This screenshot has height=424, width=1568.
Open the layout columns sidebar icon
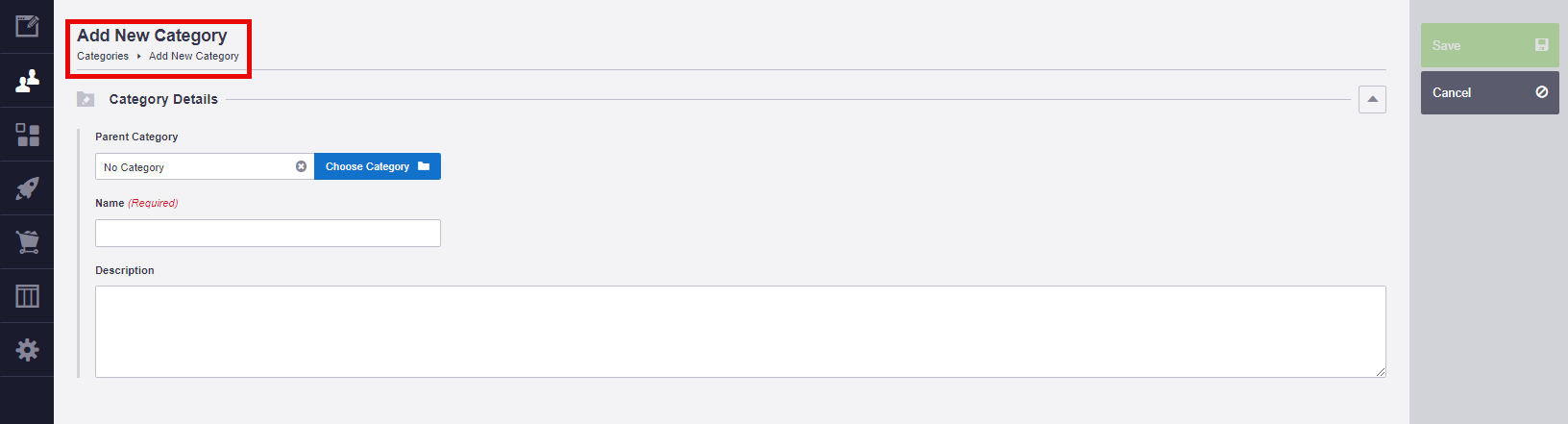[x=27, y=296]
